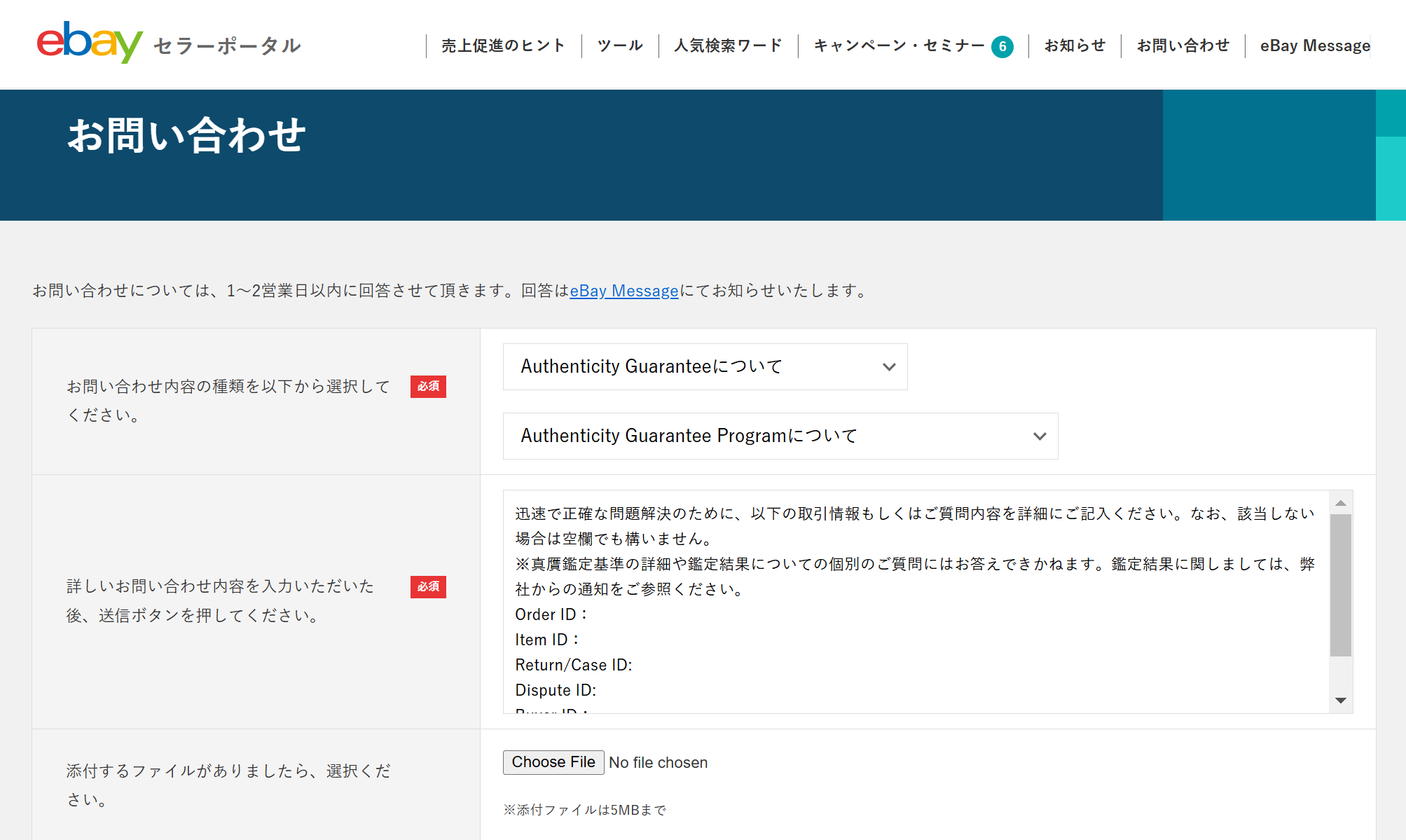Click the ※添付ファイルは5MBまで note
Screen dimensions: 1406x840
pyautogui.click(x=584, y=810)
